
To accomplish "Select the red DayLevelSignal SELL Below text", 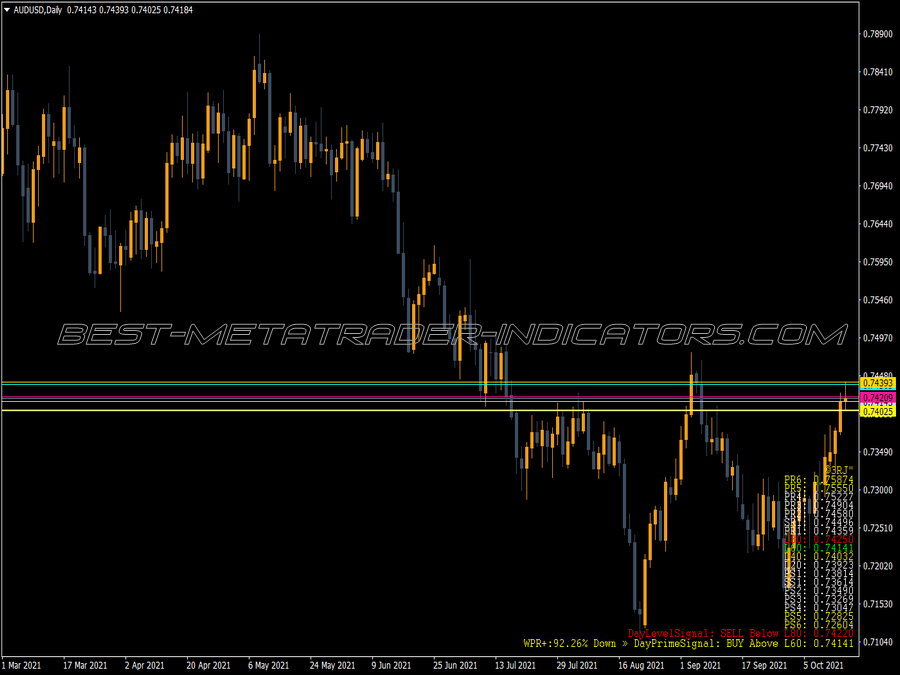I will click(x=740, y=633).
